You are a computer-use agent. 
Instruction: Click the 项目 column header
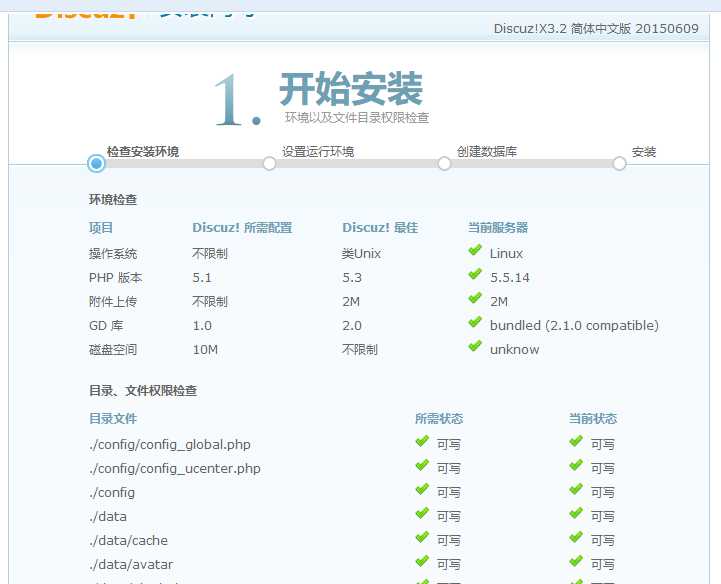(101, 228)
